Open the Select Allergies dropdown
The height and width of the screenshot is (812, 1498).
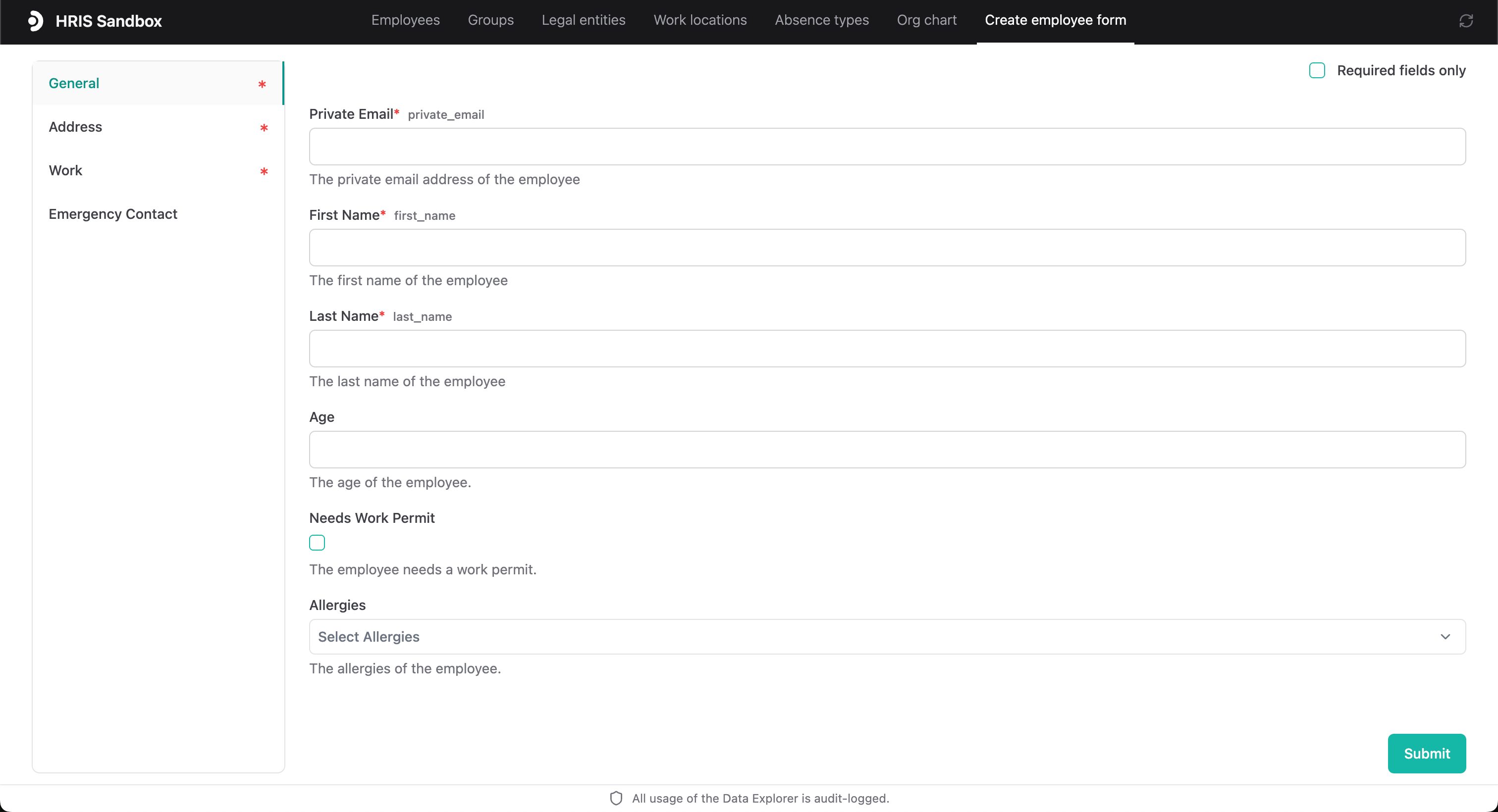point(887,636)
